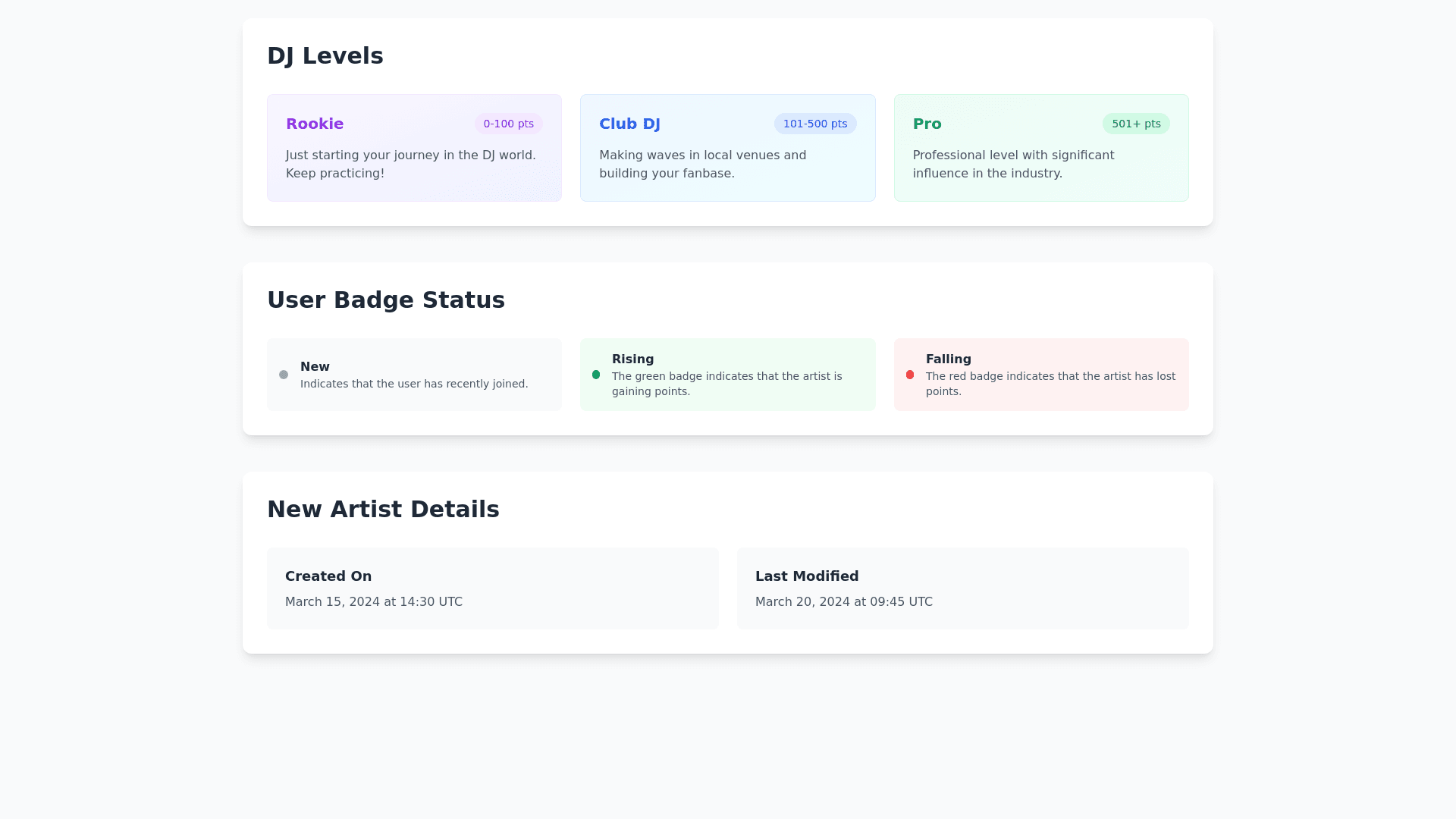1456x819 pixels.
Task: Click the DJ Levels heading
Action: (x=325, y=56)
